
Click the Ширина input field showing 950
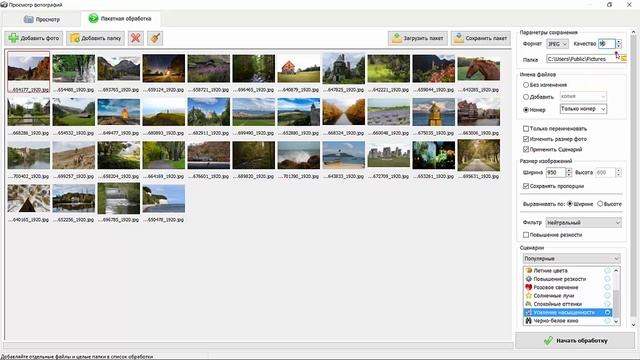(x=556, y=173)
